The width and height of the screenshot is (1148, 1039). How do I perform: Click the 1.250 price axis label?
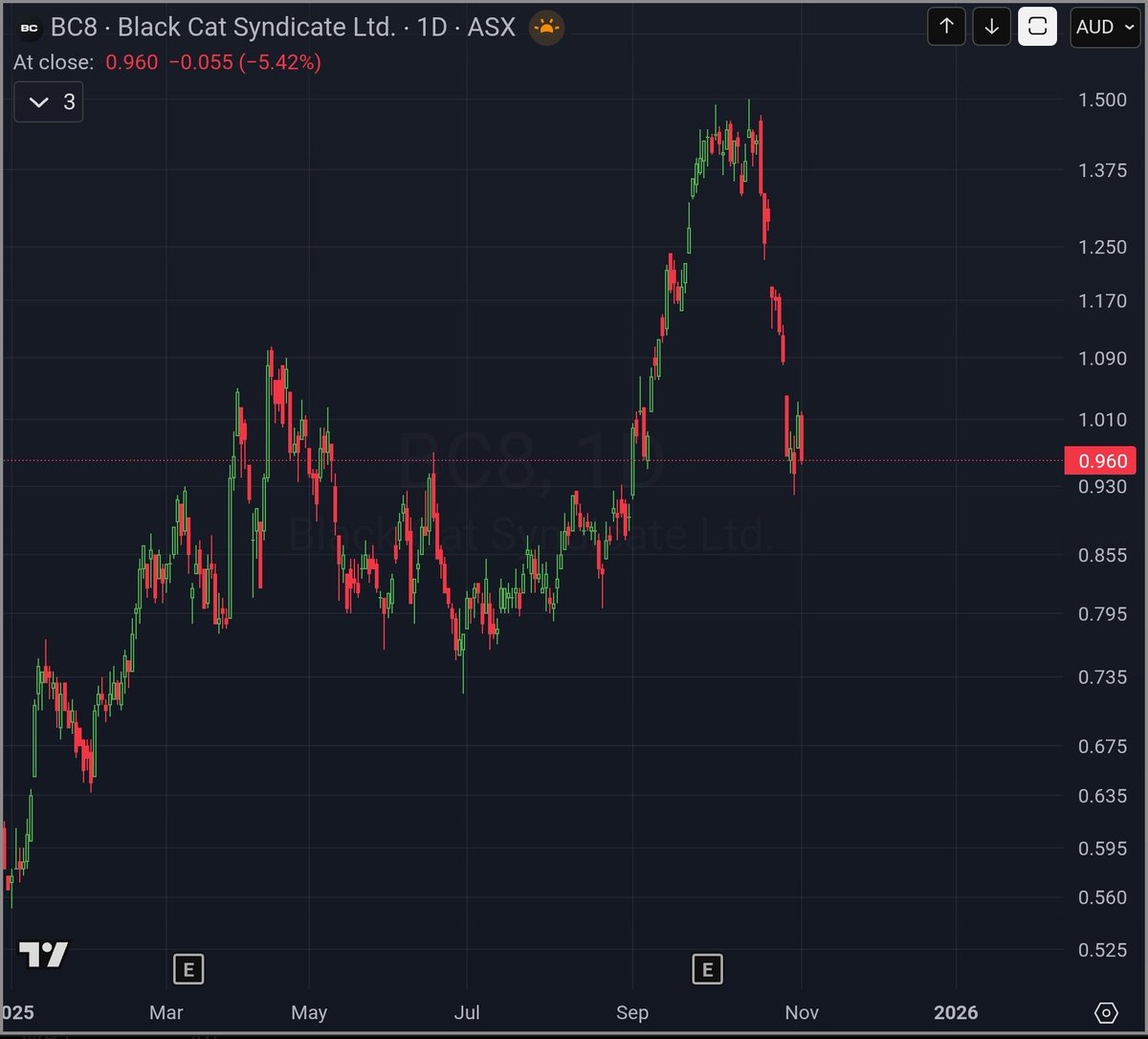(x=1102, y=247)
